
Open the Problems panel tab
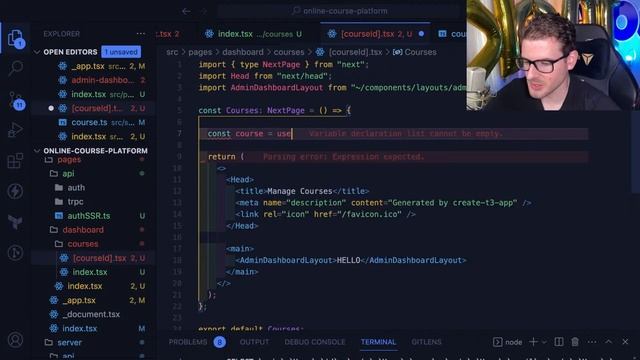(x=188, y=342)
